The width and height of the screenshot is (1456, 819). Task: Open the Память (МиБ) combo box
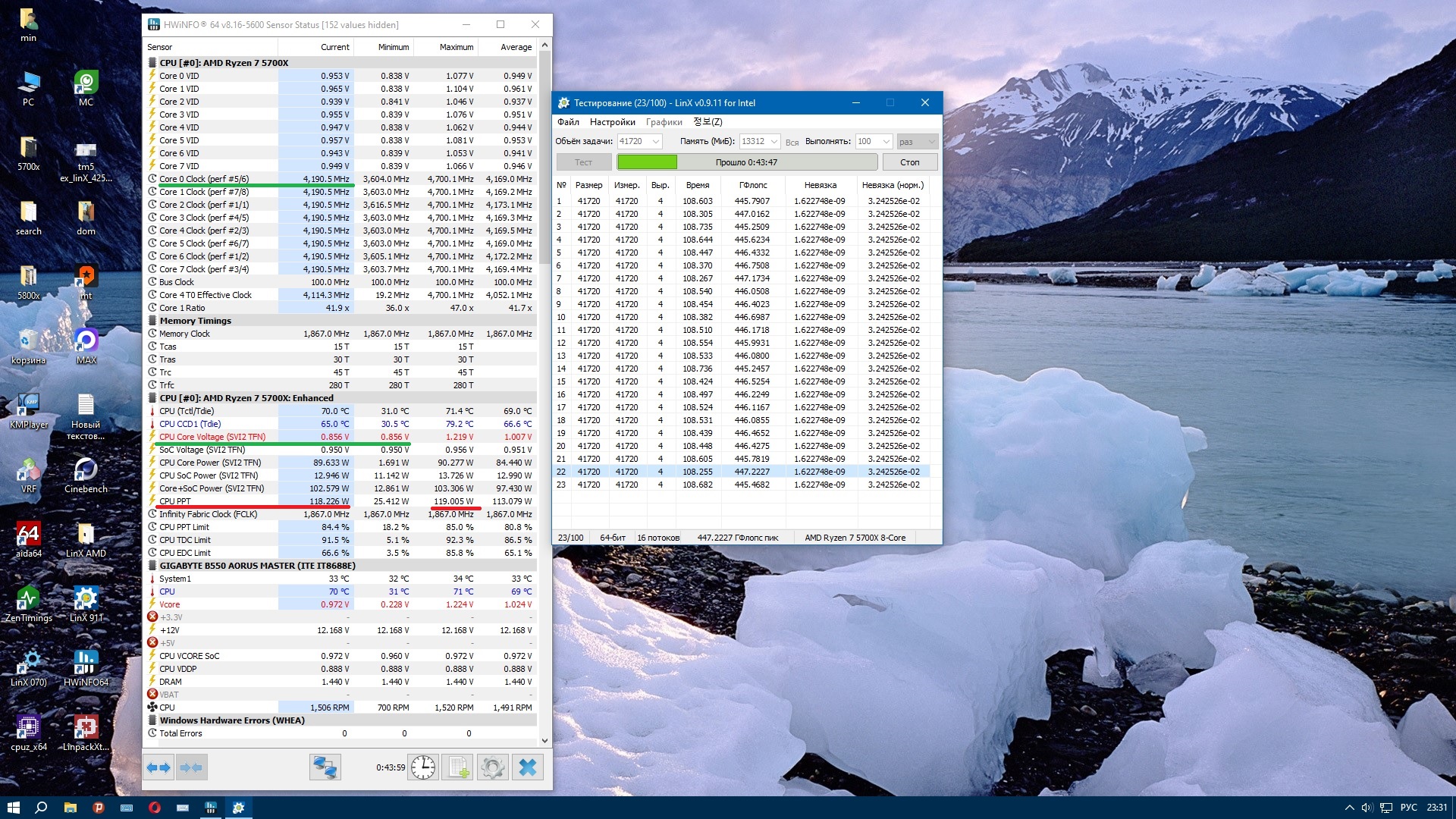774,142
